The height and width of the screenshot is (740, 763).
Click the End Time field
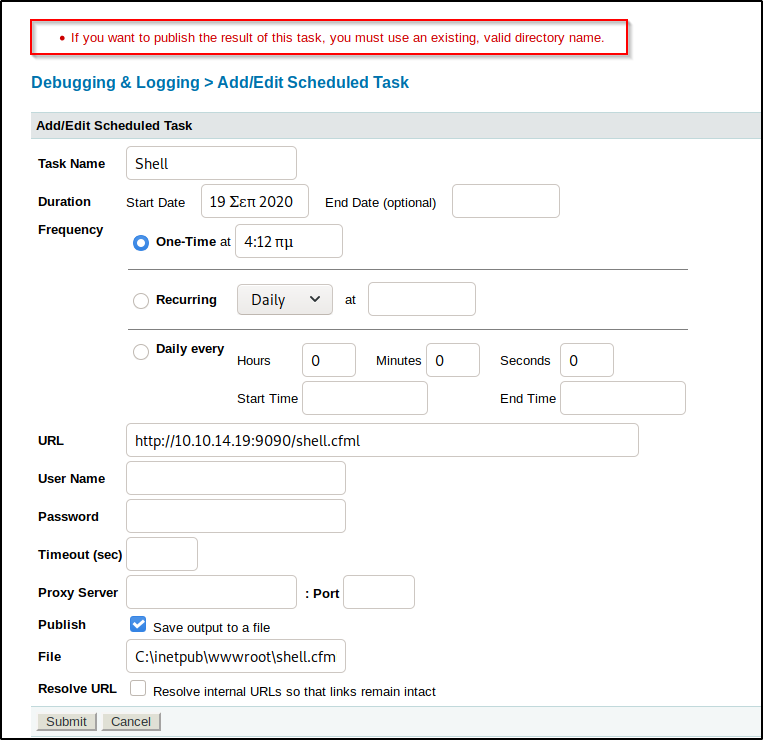point(623,398)
